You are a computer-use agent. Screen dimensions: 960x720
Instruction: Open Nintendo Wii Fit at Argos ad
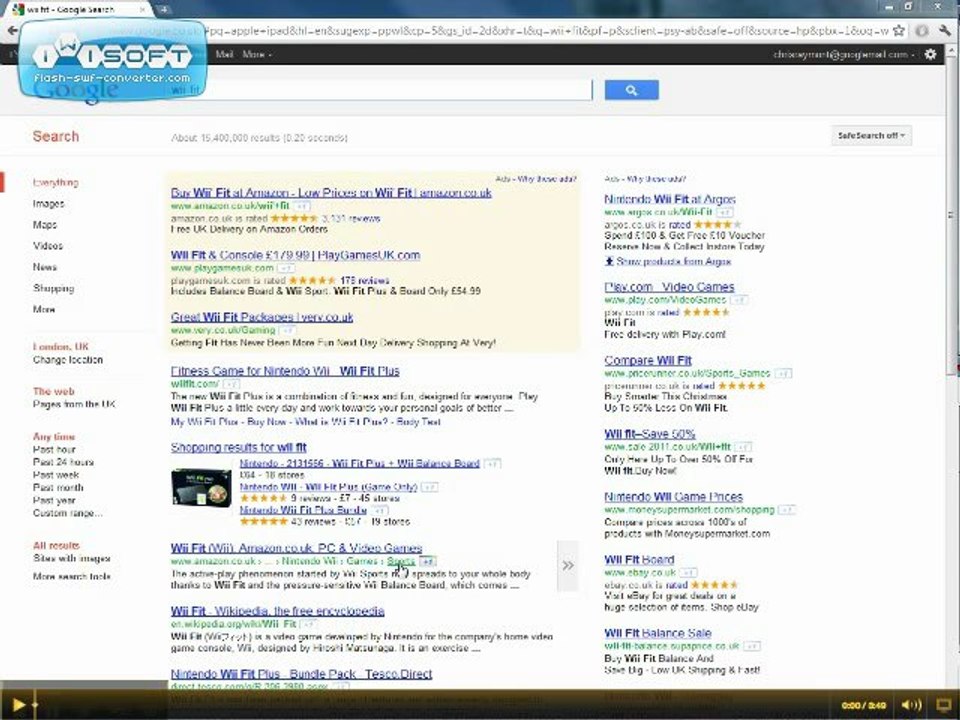coord(670,199)
